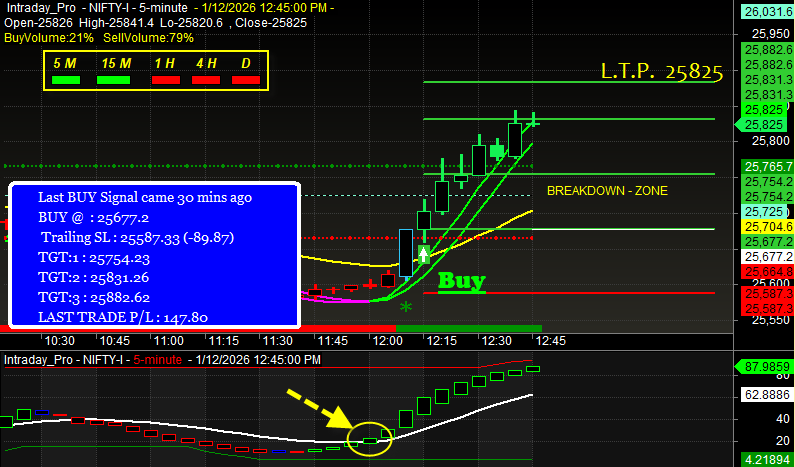The image size is (795, 467).
Task: Click the 11:30 time axis label
Action: point(278,341)
